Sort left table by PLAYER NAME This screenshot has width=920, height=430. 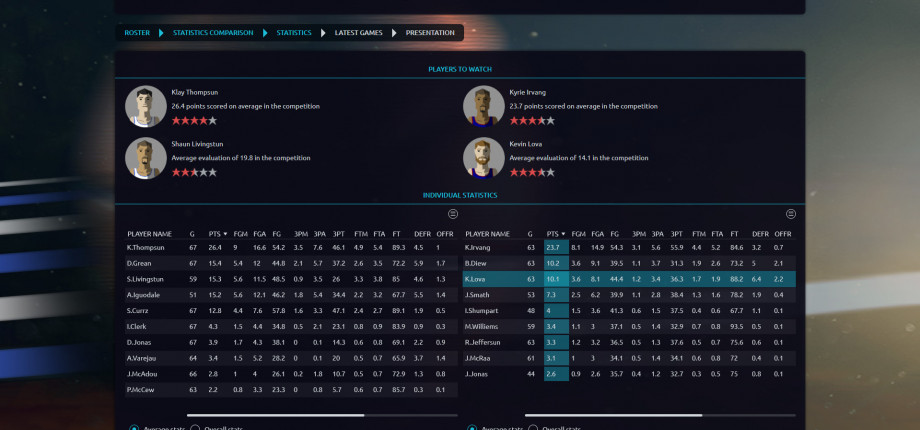click(x=150, y=234)
